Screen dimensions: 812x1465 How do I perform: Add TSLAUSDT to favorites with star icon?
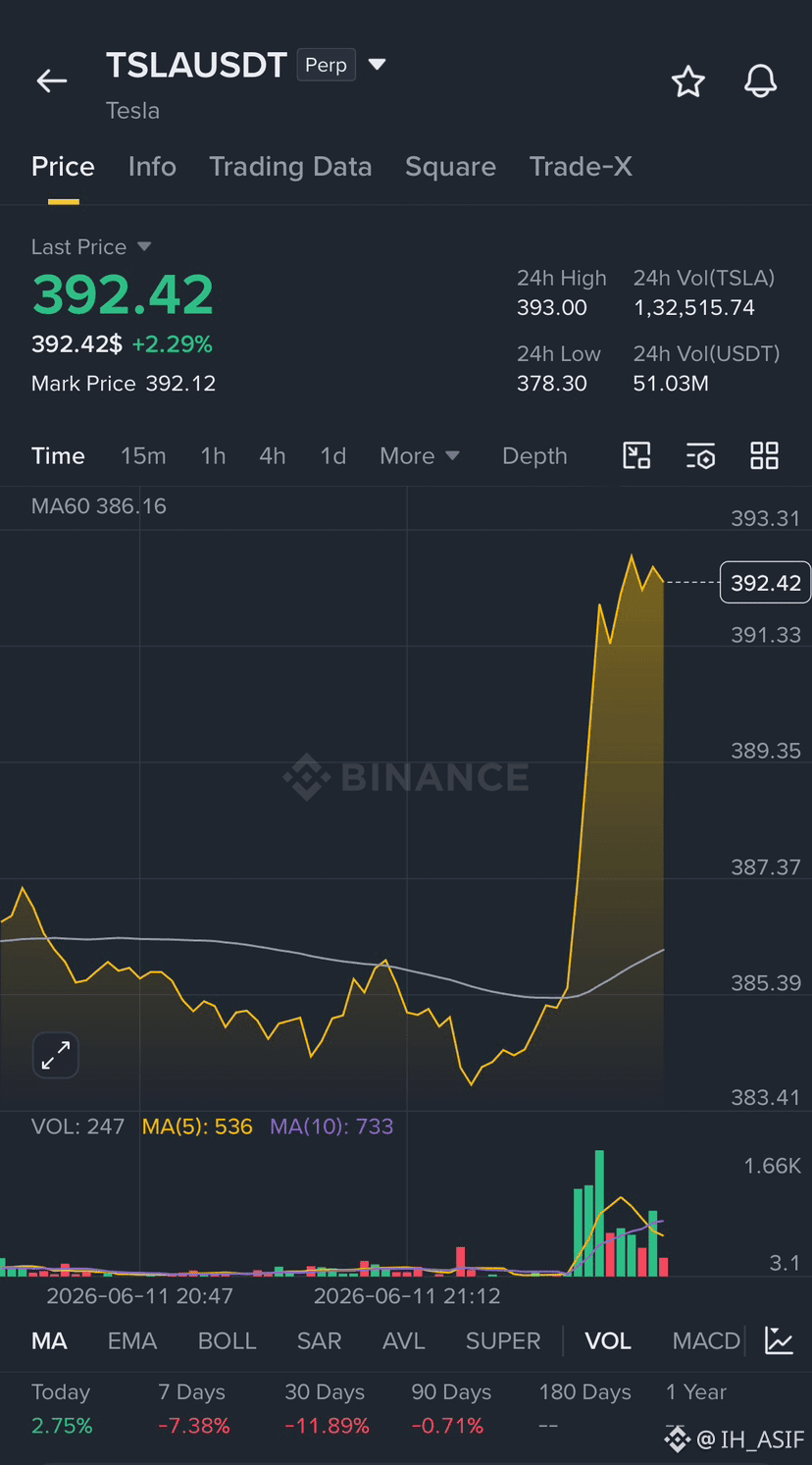[x=688, y=81]
